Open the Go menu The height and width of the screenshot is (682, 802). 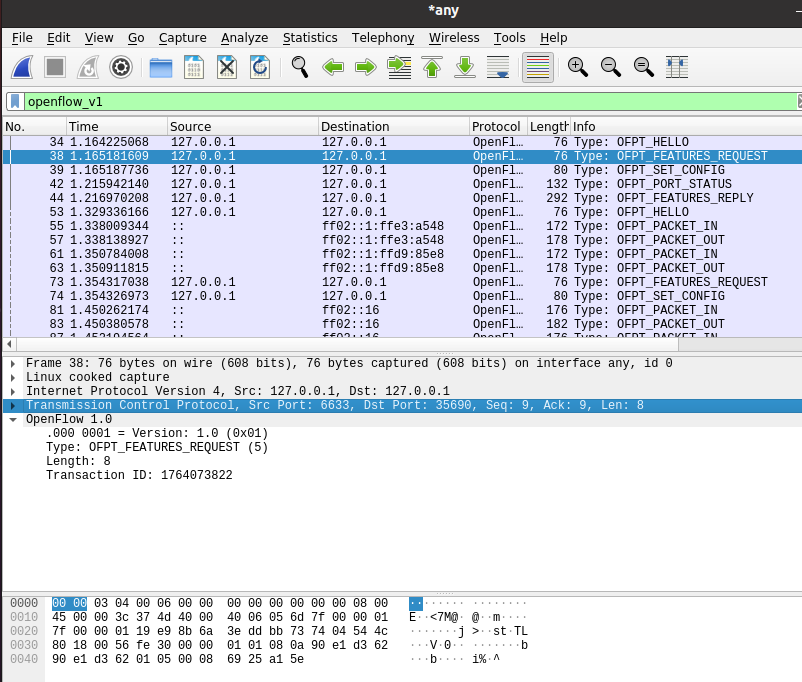point(136,38)
